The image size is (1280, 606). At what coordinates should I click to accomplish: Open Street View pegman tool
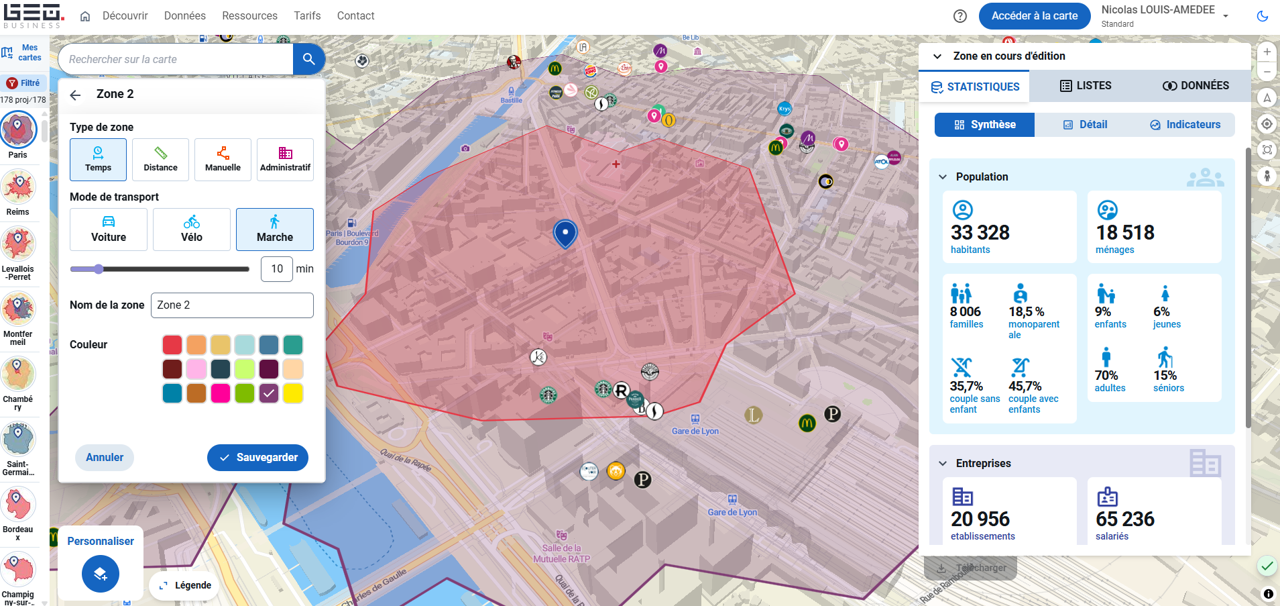[1267, 176]
